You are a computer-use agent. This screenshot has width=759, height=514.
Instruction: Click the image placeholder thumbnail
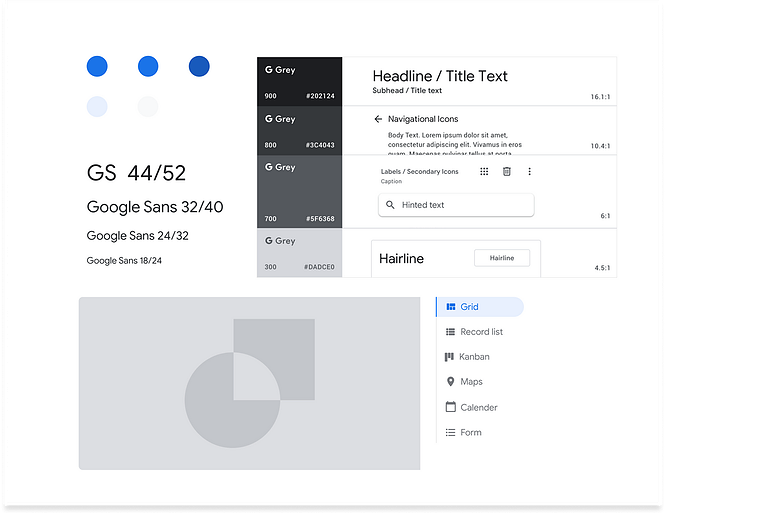click(249, 383)
